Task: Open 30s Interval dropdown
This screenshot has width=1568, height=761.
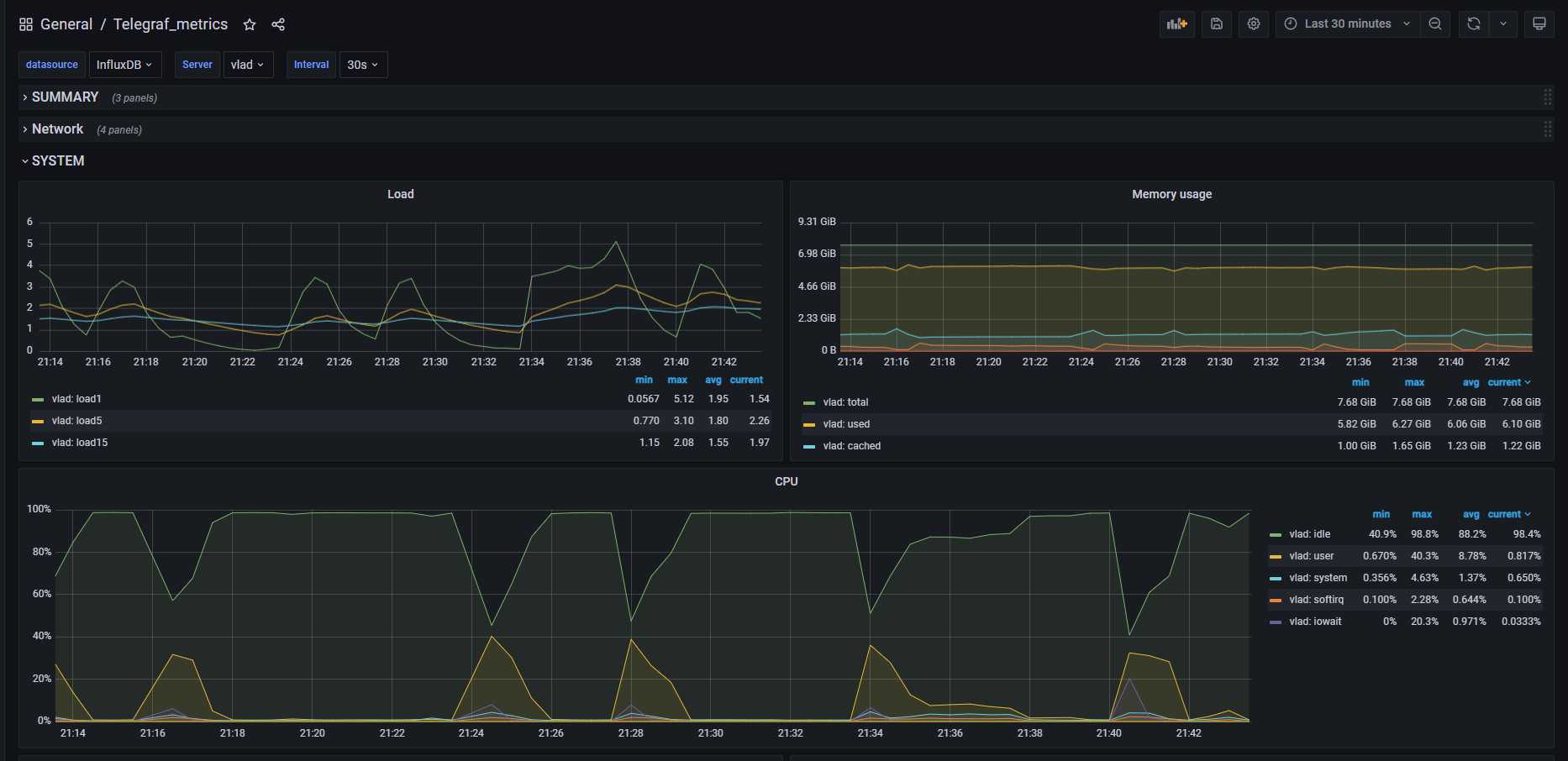Action: pyautogui.click(x=363, y=65)
